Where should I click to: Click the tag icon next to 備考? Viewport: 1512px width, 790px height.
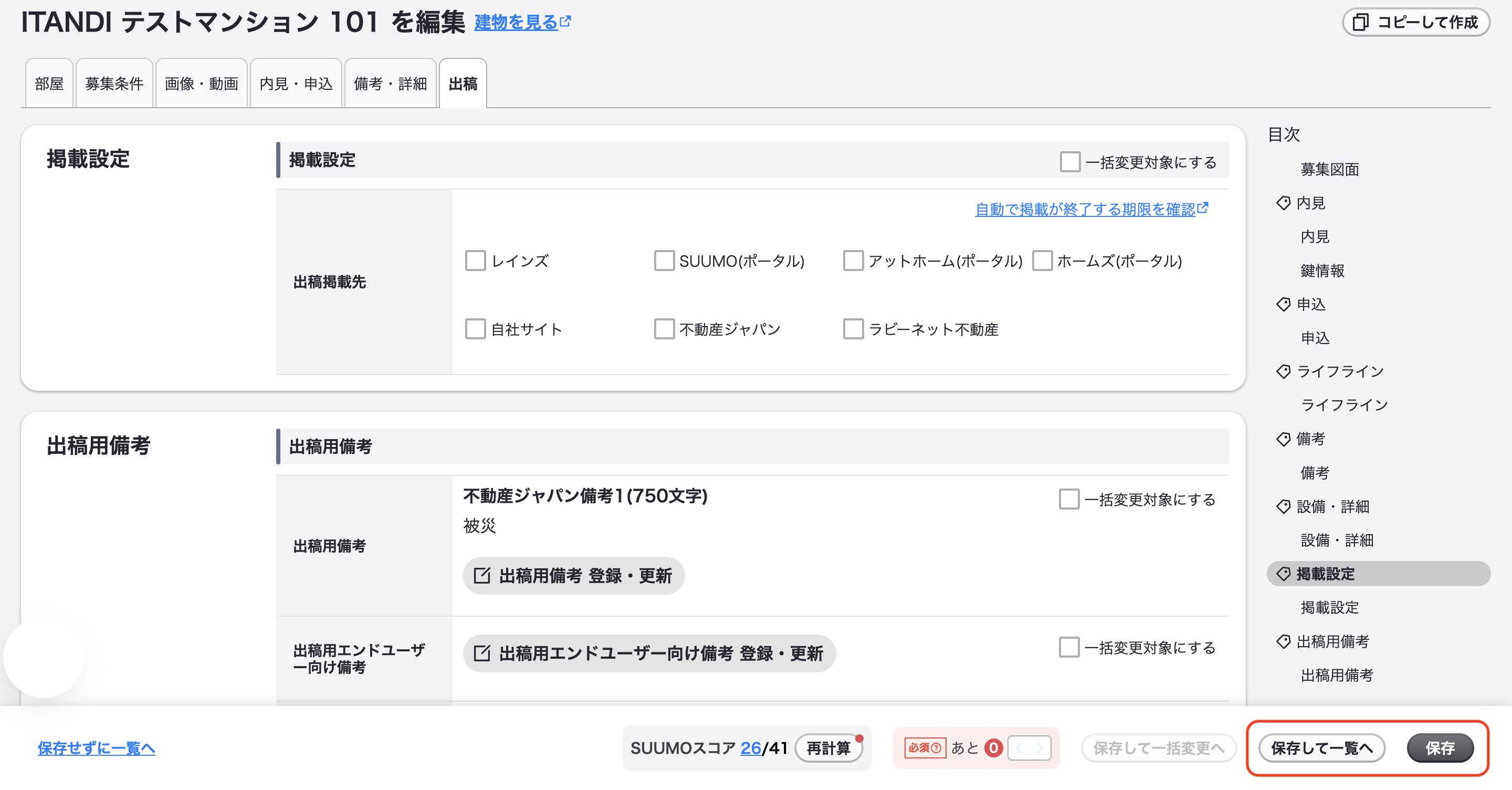coord(1283,439)
